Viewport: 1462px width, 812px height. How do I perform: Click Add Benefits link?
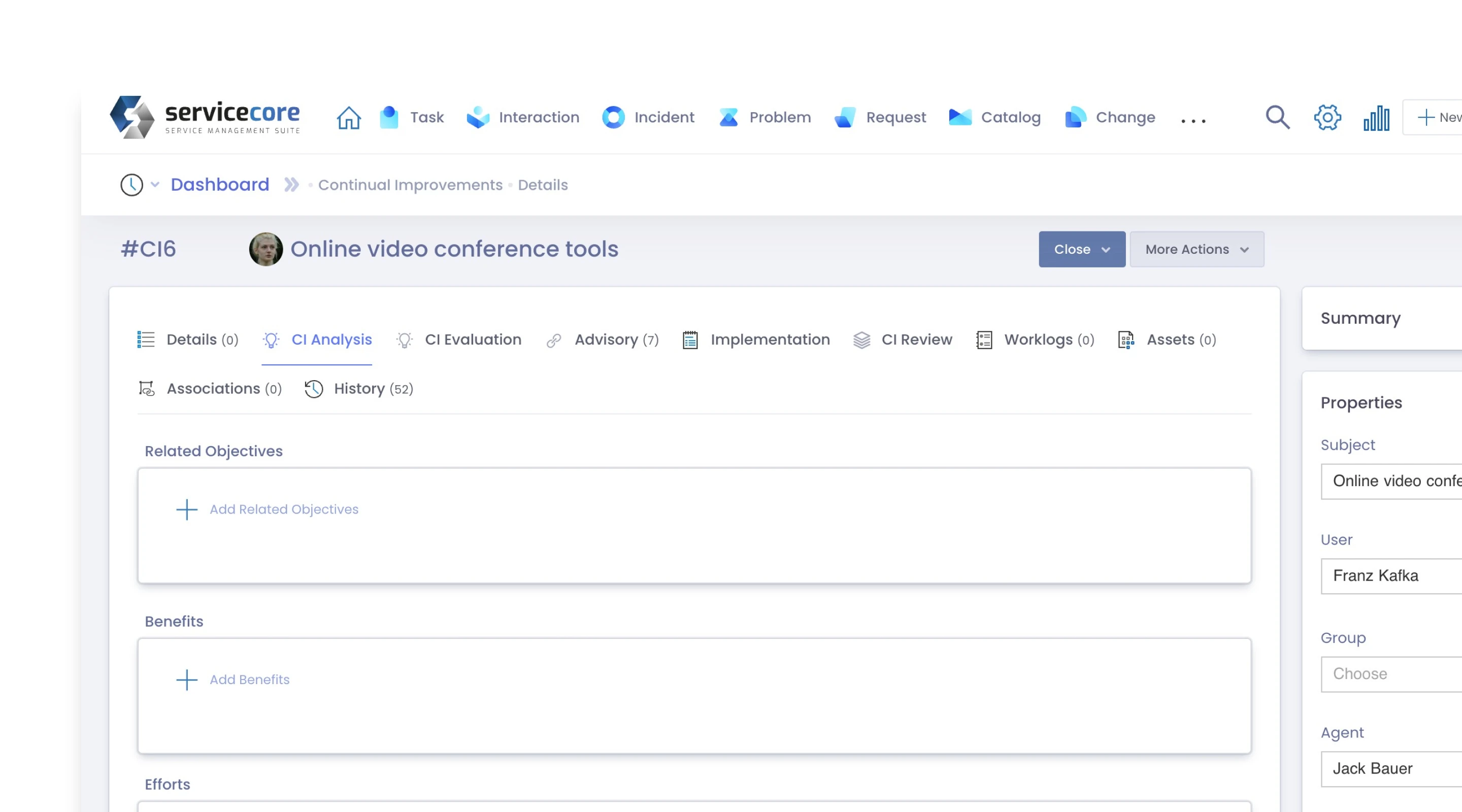click(250, 680)
